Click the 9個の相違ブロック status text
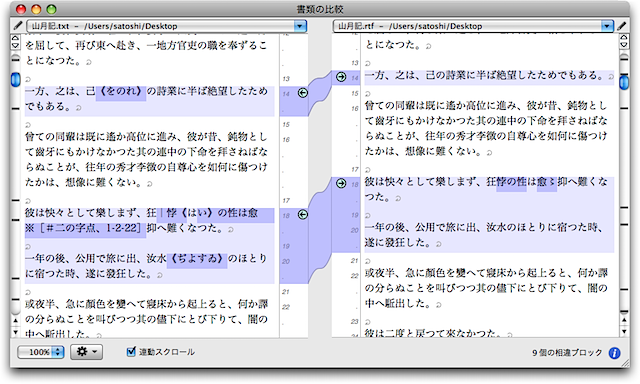The width and height of the screenshot is (640, 384). click(567, 353)
